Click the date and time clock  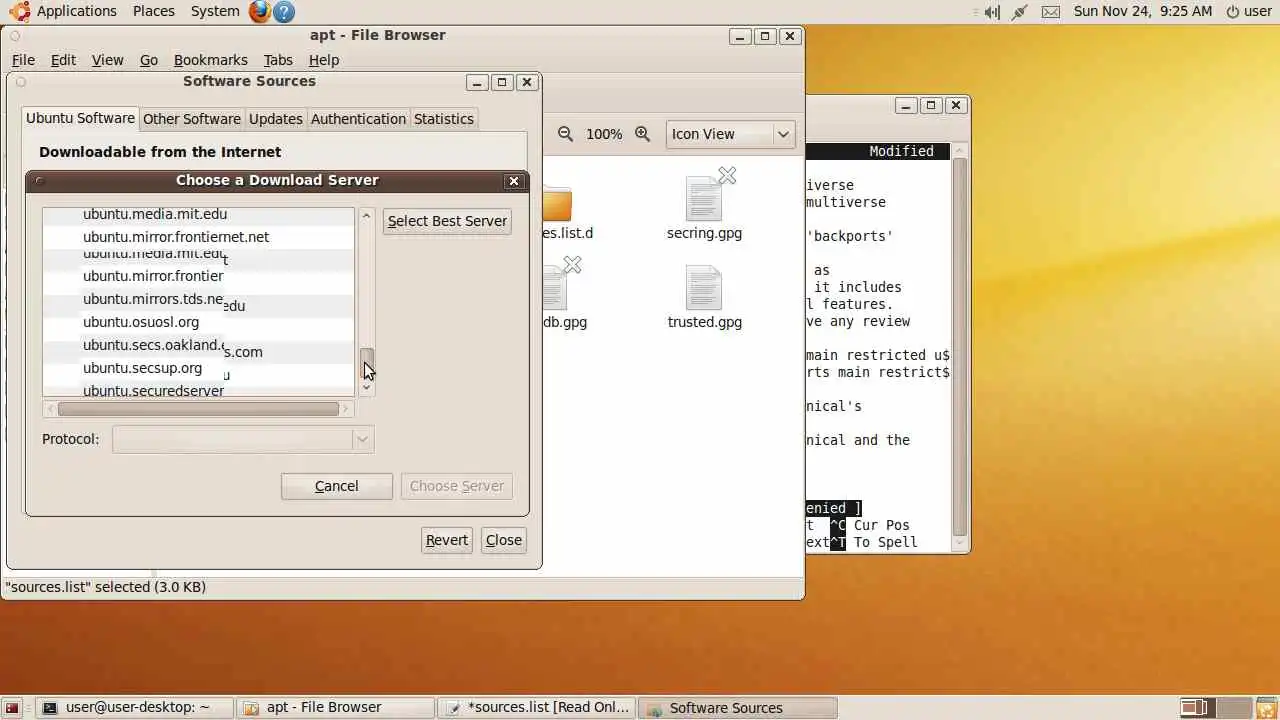coord(1142,11)
